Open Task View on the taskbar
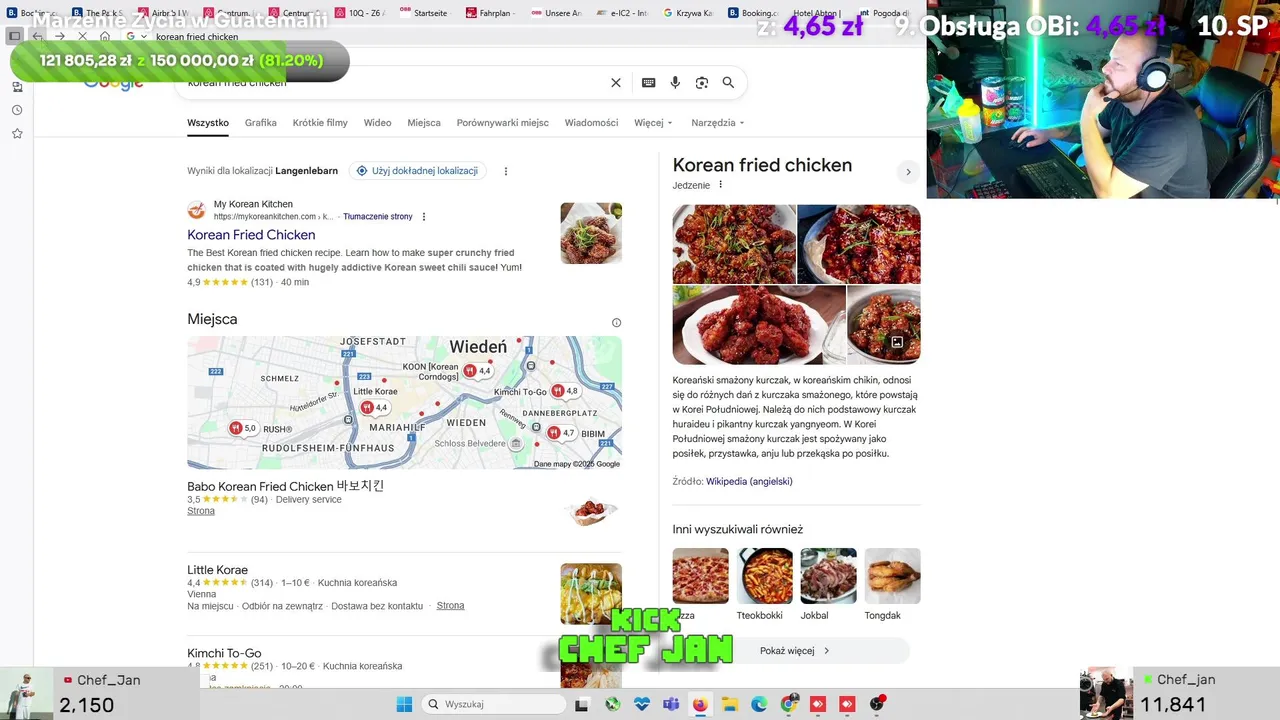Image resolution: width=1280 pixels, height=720 pixels. pos(582,704)
